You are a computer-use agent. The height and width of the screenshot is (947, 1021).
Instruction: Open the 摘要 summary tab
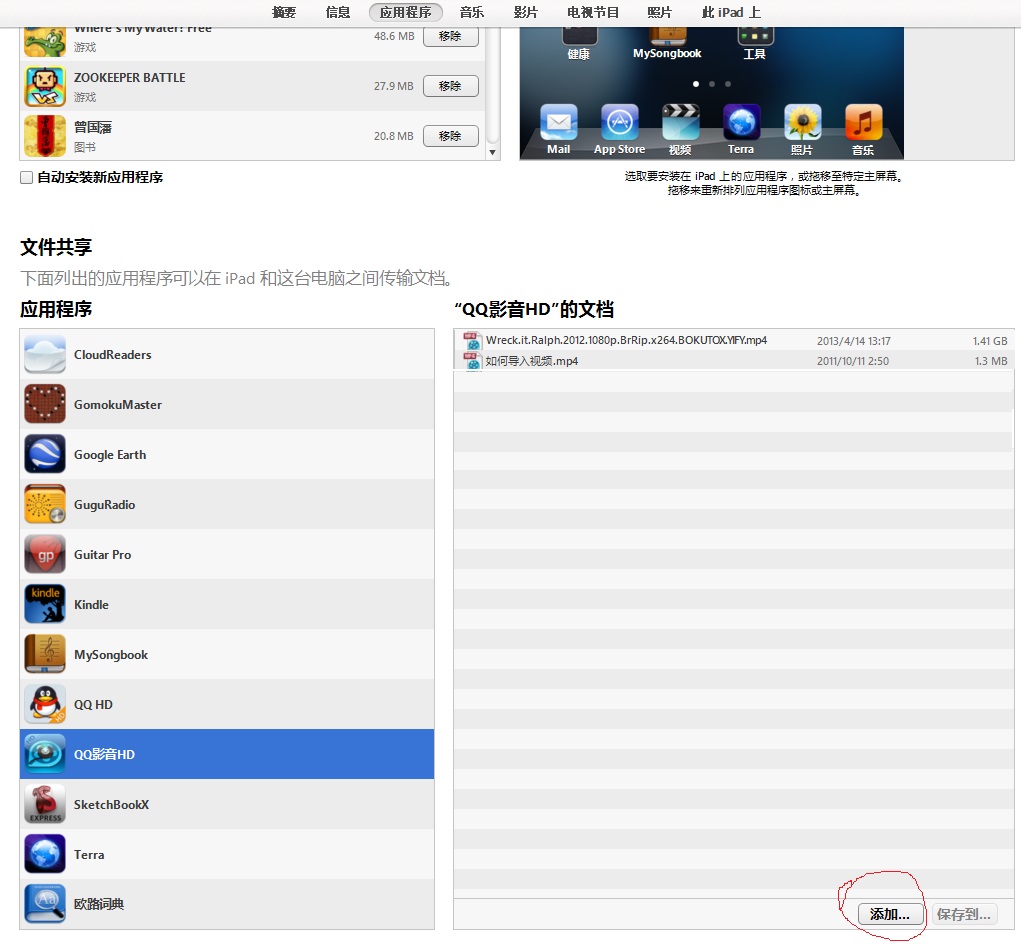284,12
